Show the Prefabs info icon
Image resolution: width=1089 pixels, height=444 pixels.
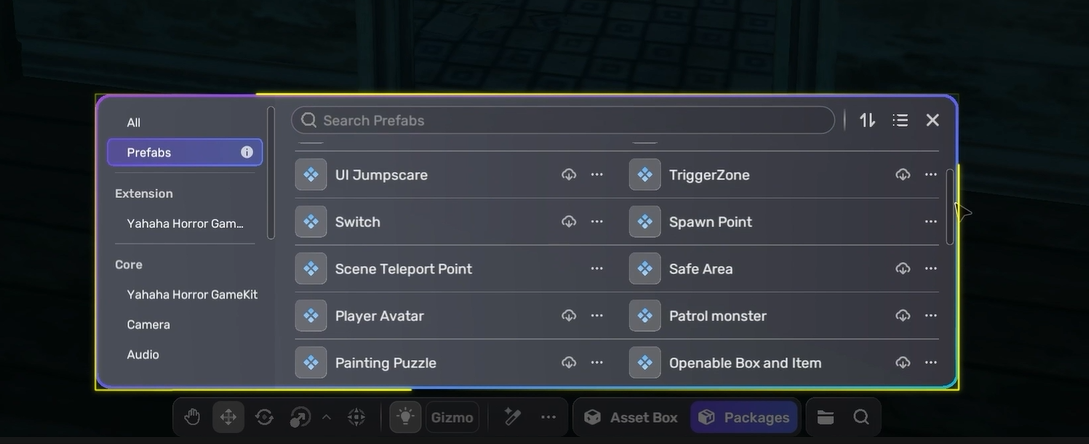[247, 152]
